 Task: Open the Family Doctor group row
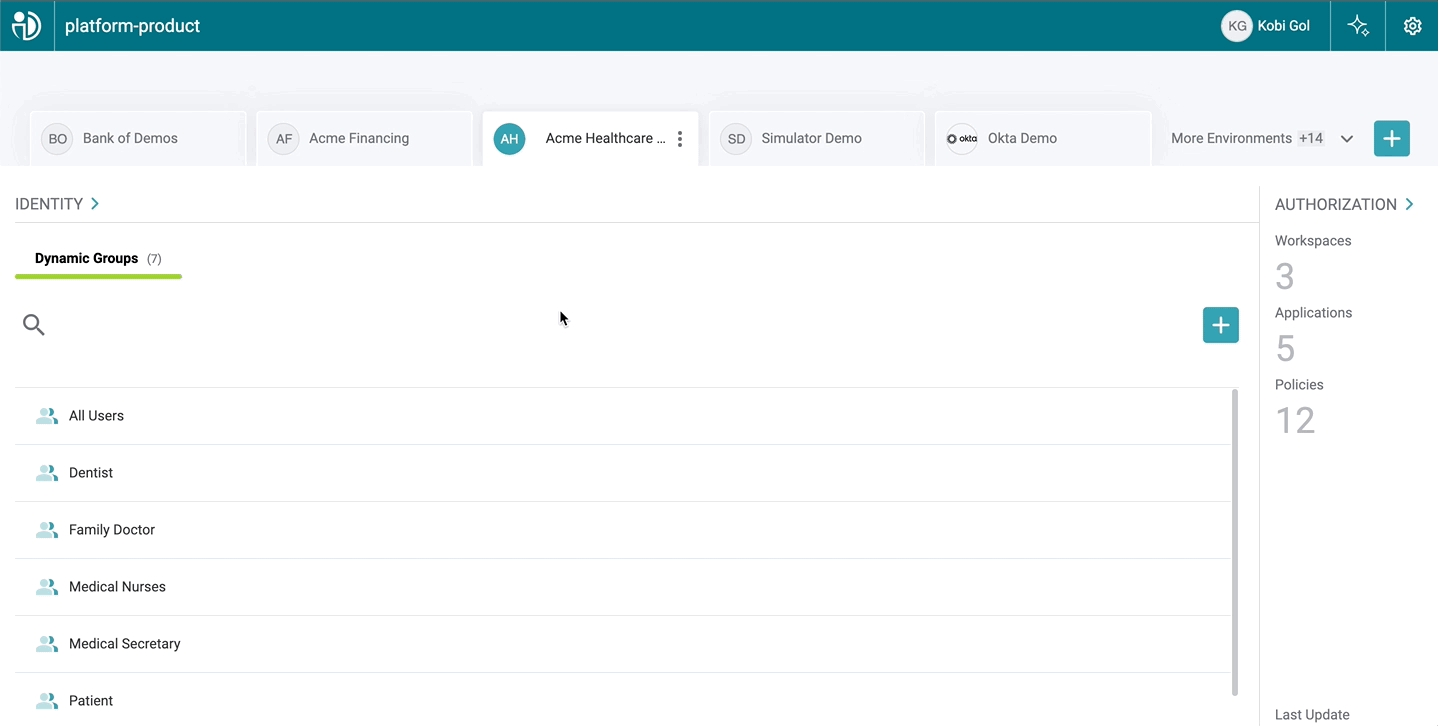[x=623, y=530]
